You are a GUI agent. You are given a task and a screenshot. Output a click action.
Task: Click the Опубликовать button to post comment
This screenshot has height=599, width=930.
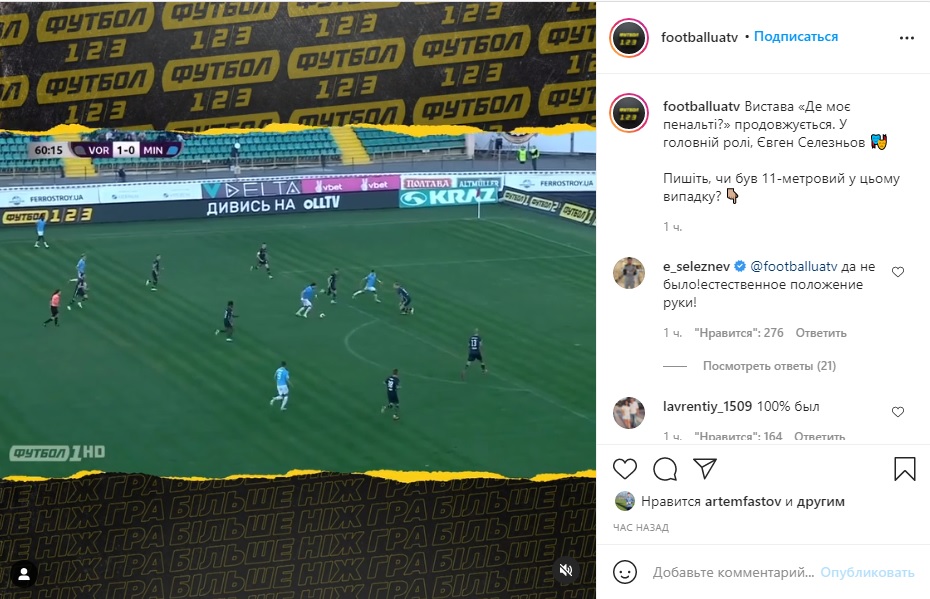867,572
